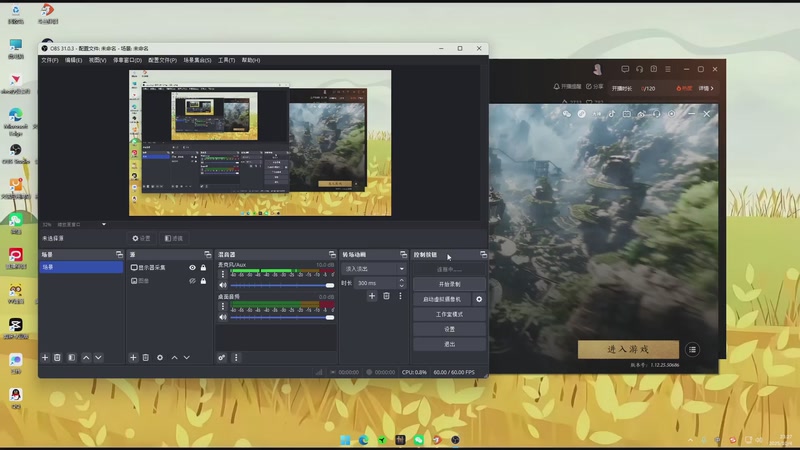800x450 pixels.
Task: Toggle visibility eye of the display capture source
Action: (192, 267)
